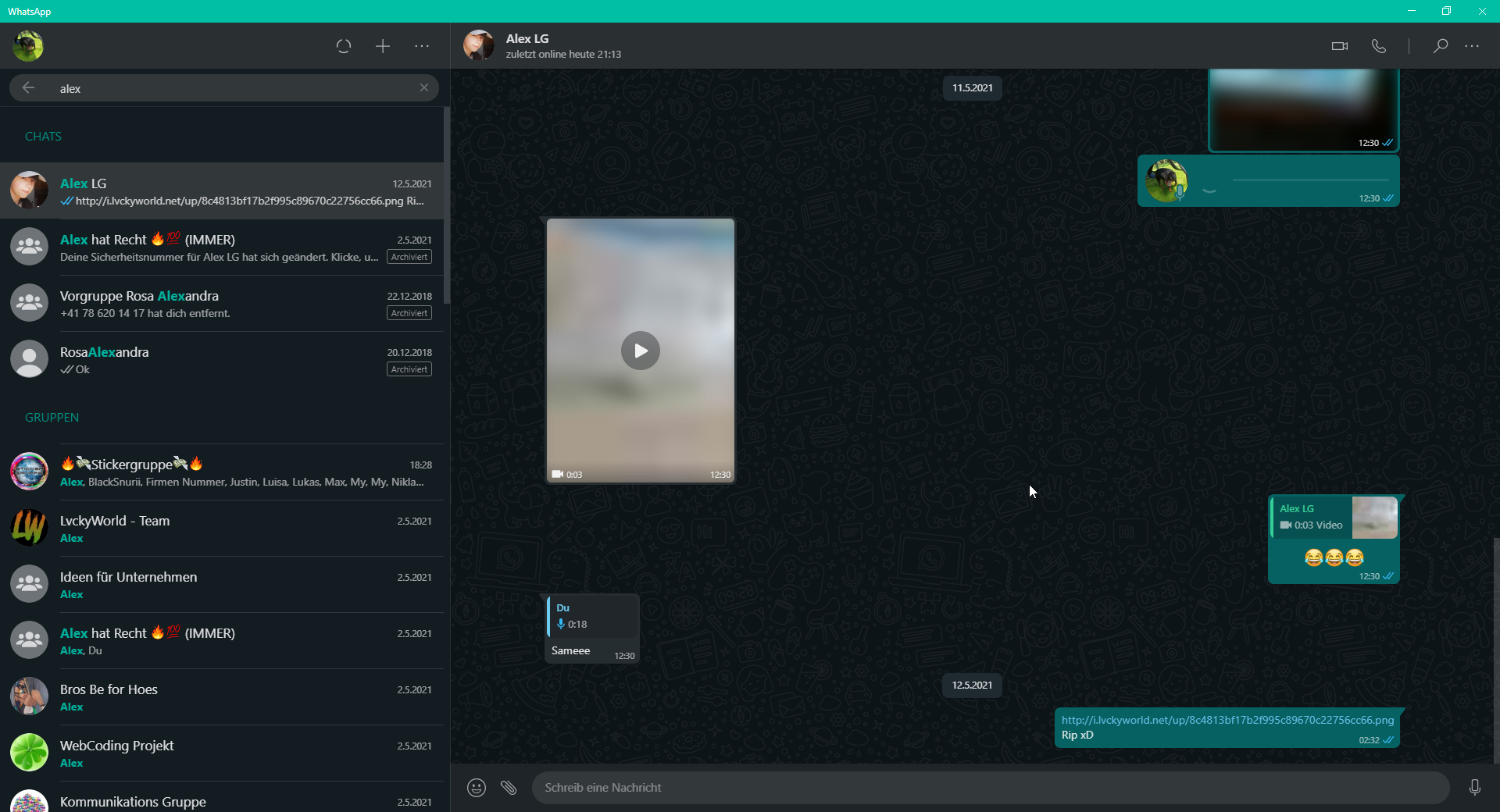Viewport: 1500px width, 812px height.
Task: Start a new chat with plus icon
Action: (383, 46)
